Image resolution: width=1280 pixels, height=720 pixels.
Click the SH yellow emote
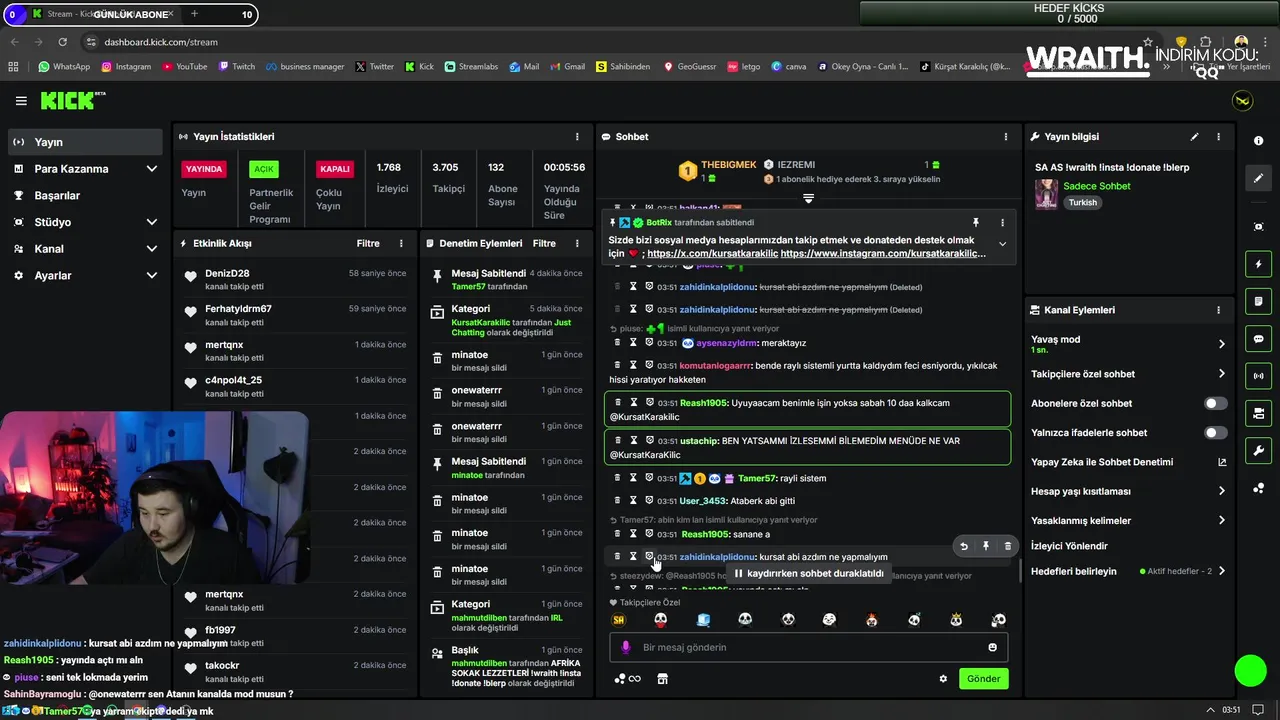tap(619, 620)
